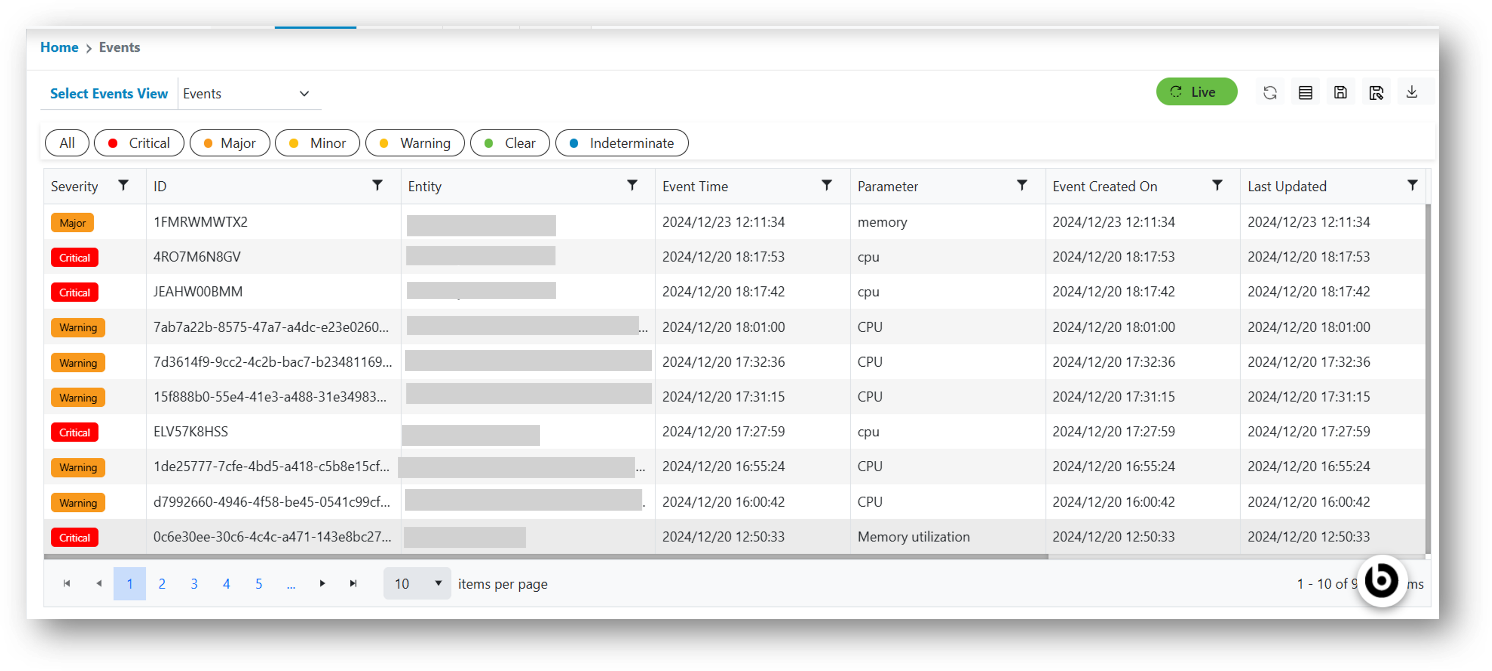Select event ID starting 0c6e30ee-30c6
The image size is (1492, 671).
click(272, 537)
